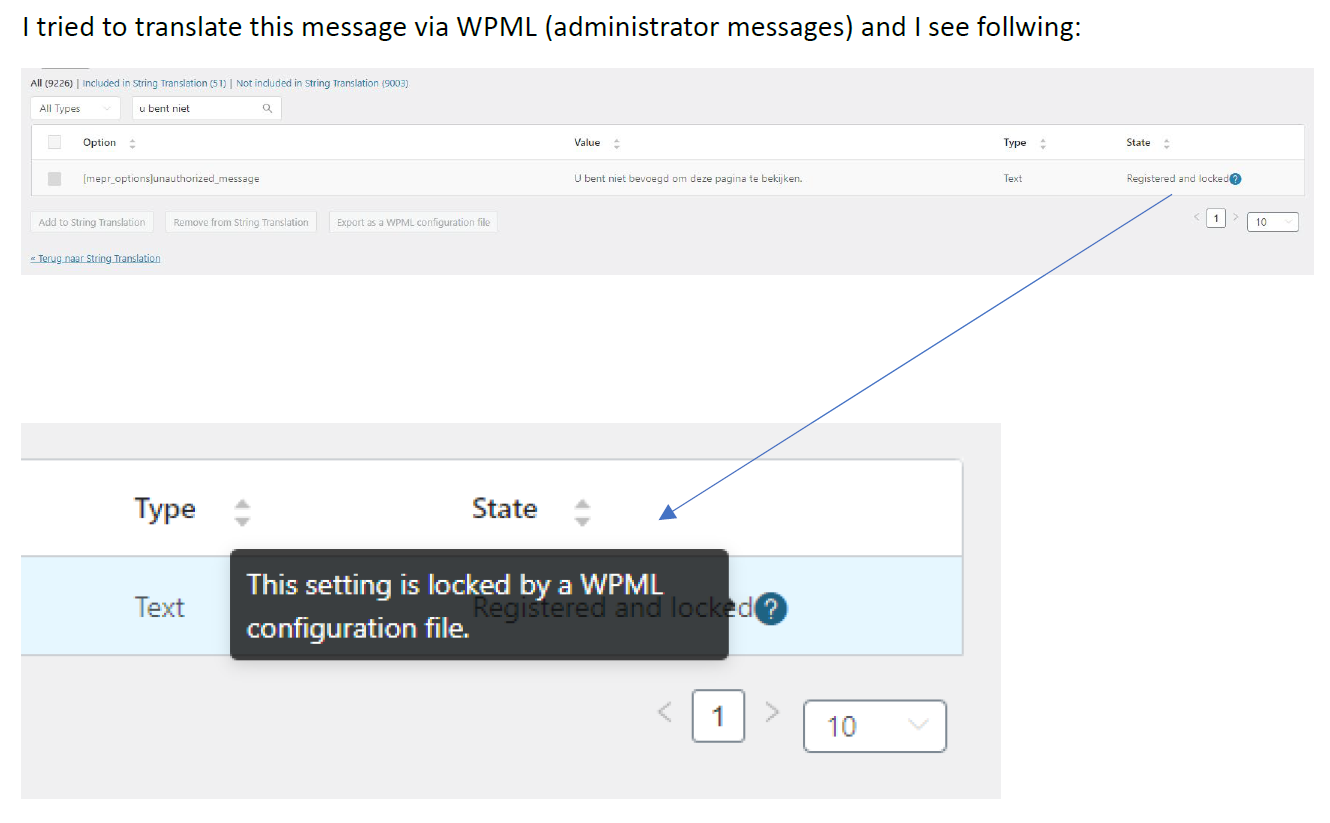Open the All Types dropdown
Screen dimensions: 1330x823
tap(75, 108)
